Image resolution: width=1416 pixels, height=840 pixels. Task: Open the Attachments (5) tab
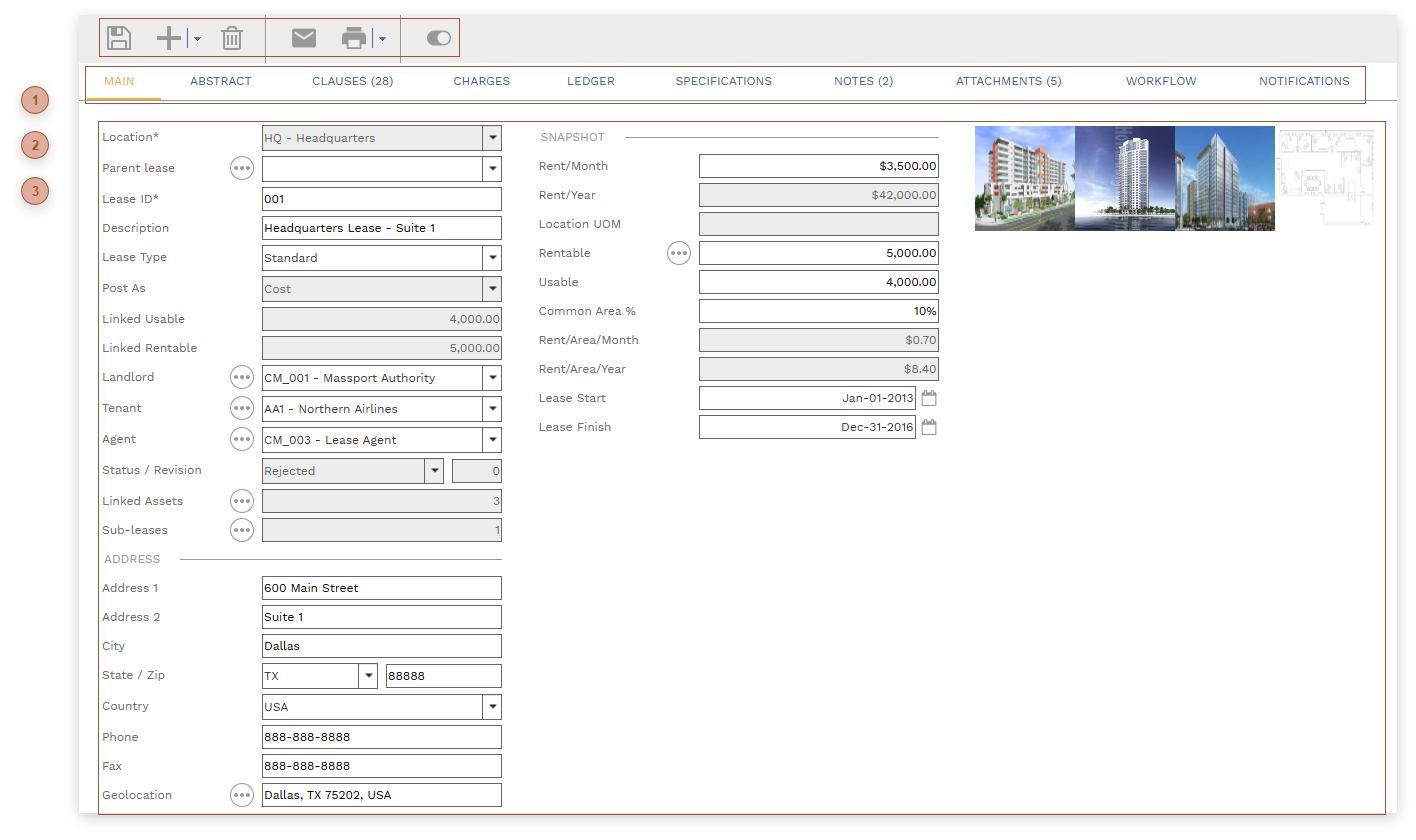(1008, 81)
